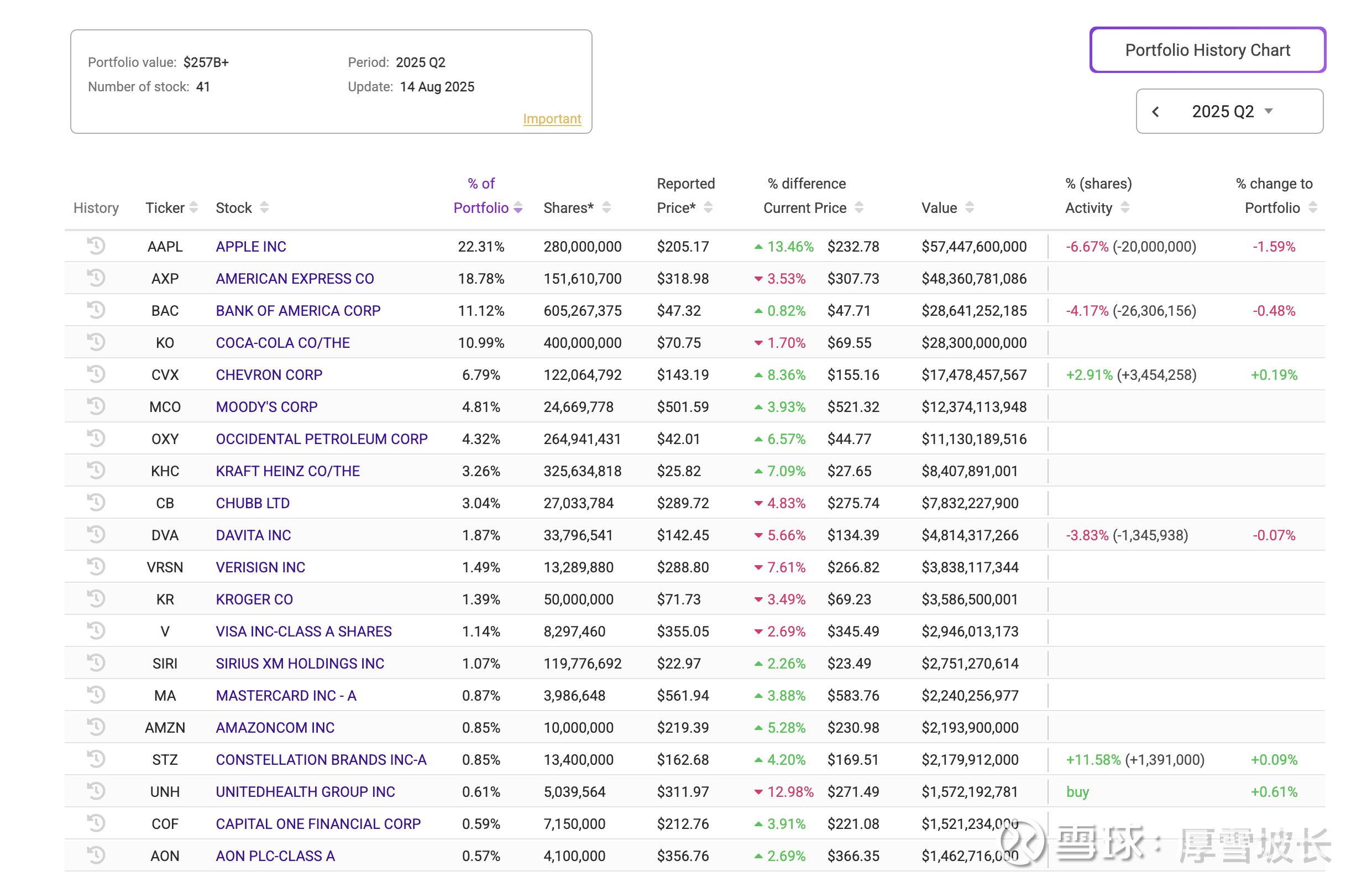Sort table by Value column
1372x887 pixels.
pos(947,208)
